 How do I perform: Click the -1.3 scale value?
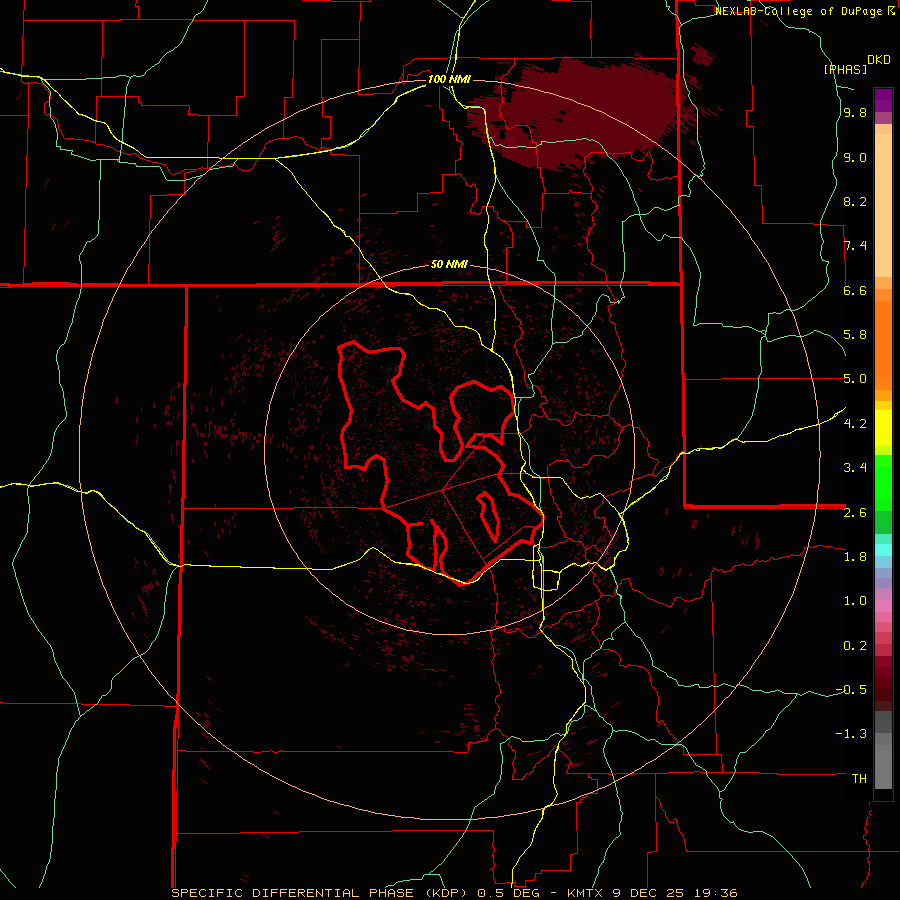point(851,734)
